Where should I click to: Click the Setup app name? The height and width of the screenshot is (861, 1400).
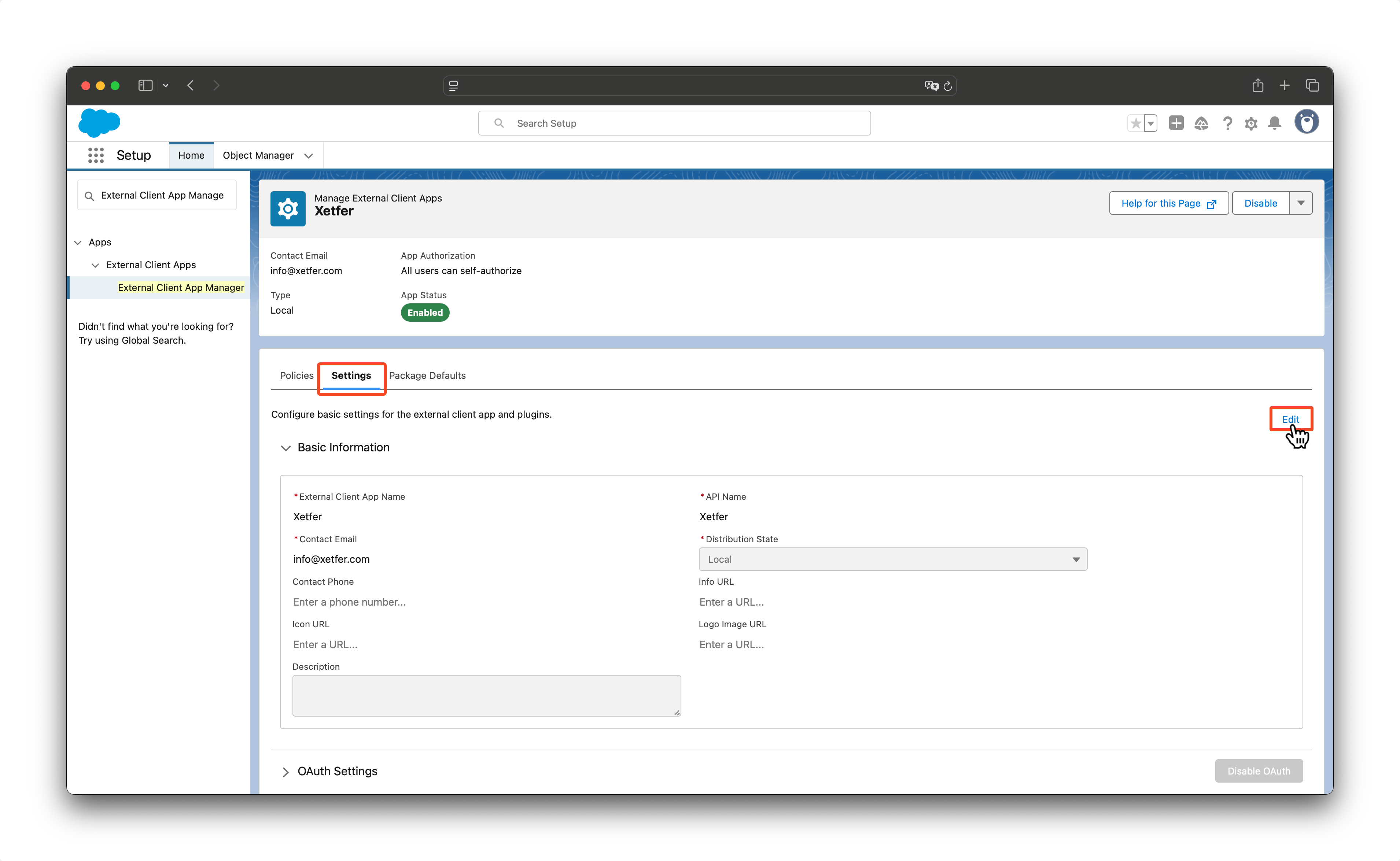coord(133,155)
